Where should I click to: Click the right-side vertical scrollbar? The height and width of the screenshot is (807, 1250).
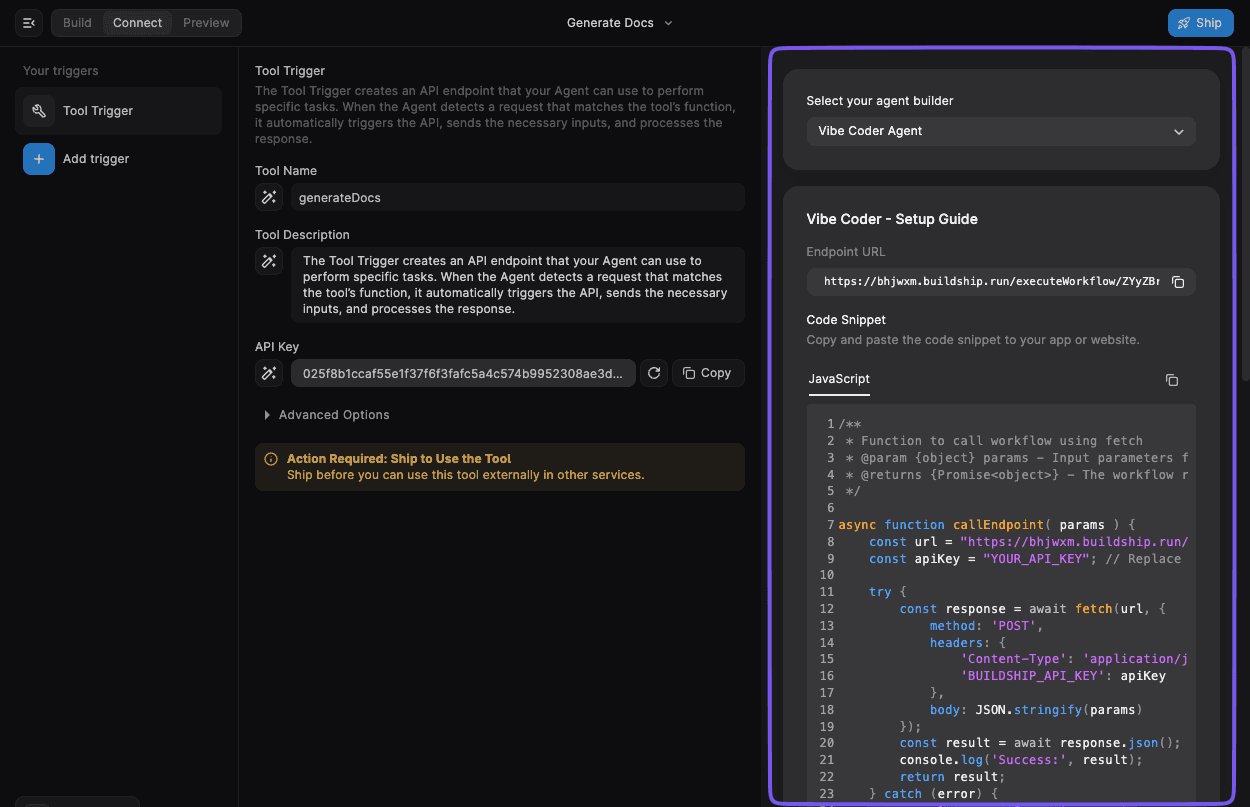[x=1245, y=215]
